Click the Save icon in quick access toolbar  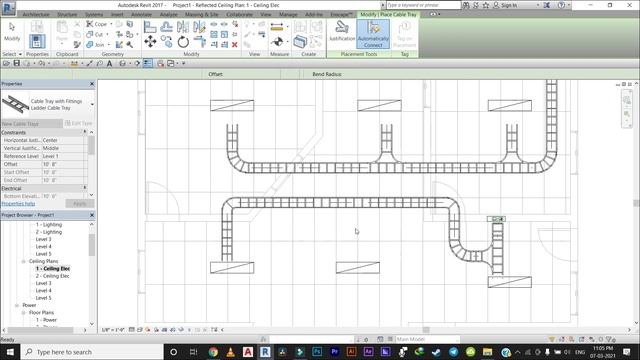pyautogui.click(x=16, y=63)
